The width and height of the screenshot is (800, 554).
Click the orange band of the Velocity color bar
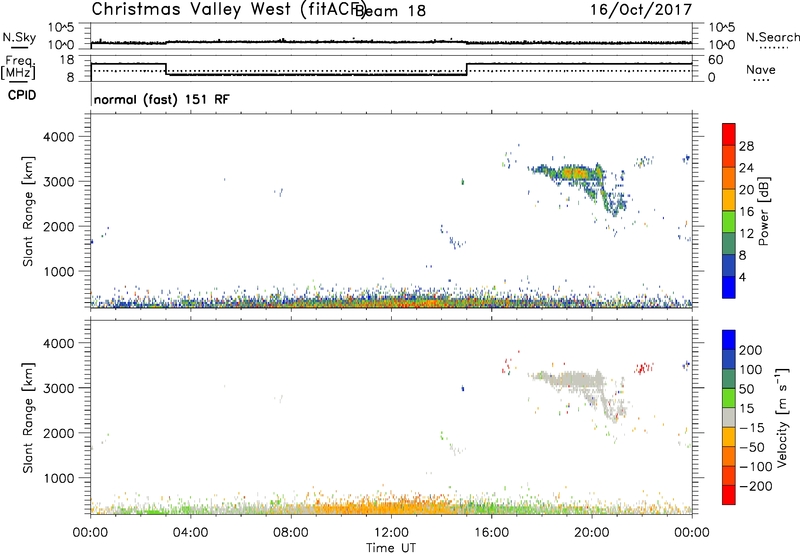tap(729, 457)
